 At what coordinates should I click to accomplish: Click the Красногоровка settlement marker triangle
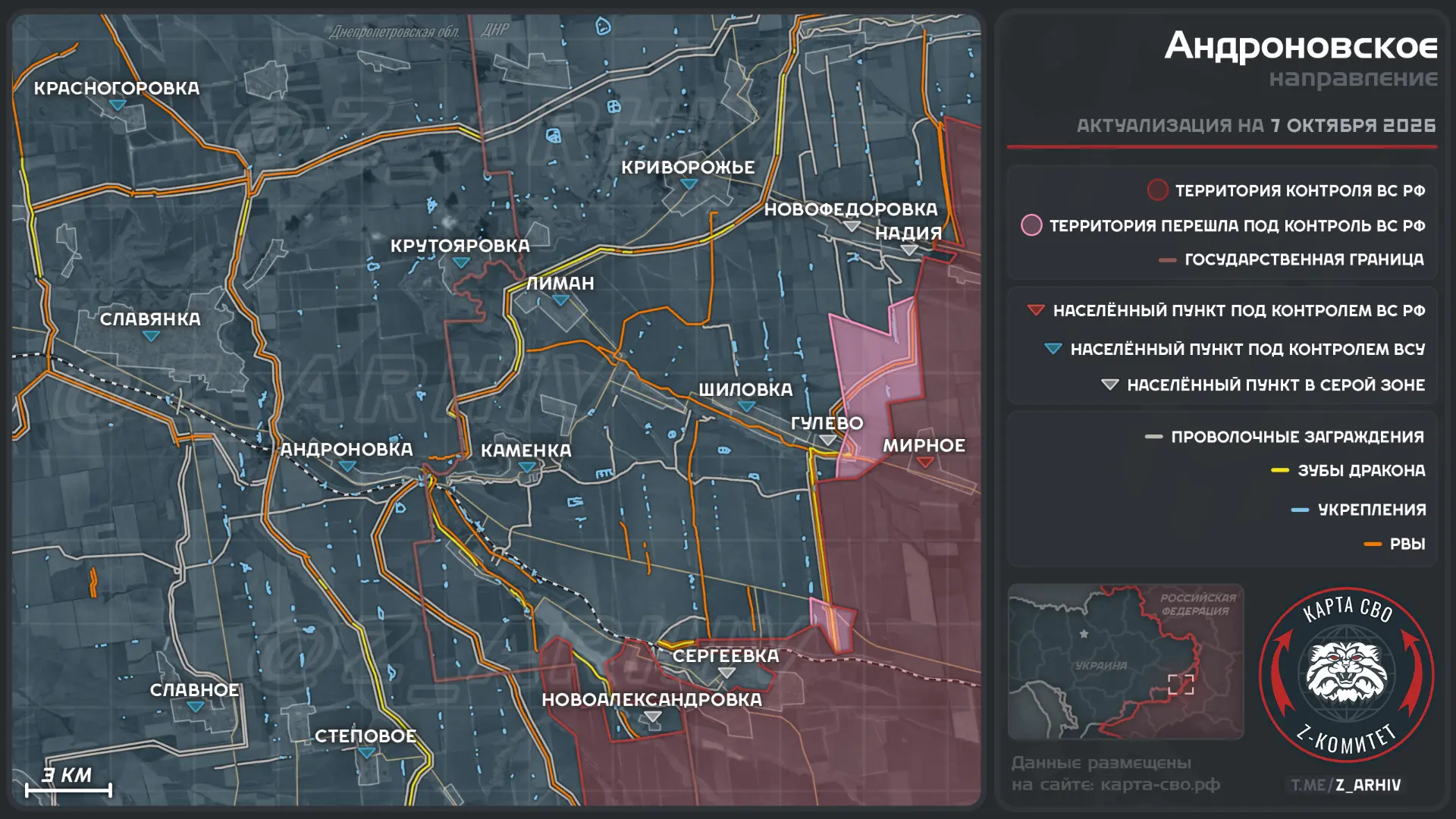(x=117, y=105)
